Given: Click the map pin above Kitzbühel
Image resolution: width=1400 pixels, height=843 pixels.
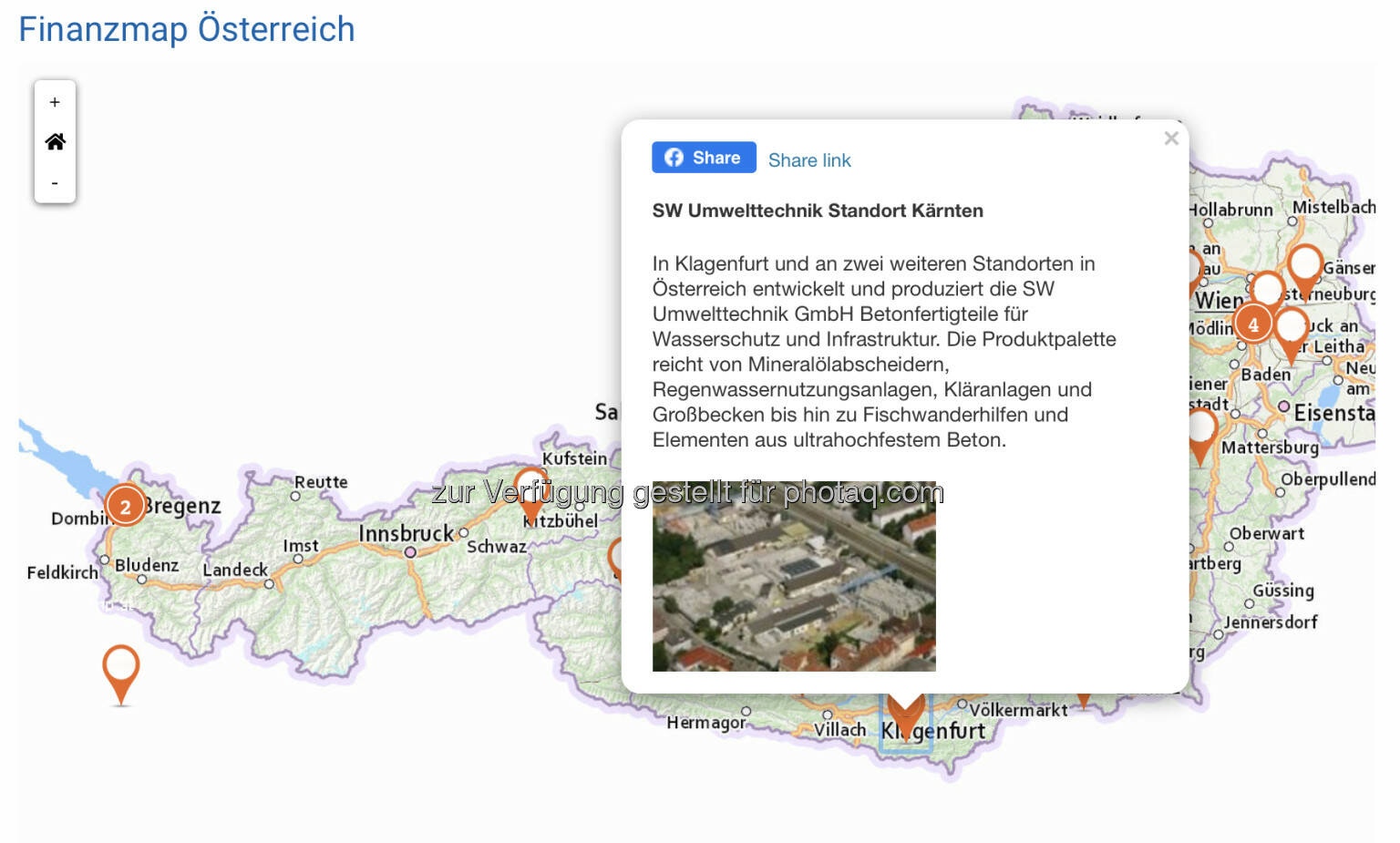Looking at the screenshot, I should [x=530, y=488].
